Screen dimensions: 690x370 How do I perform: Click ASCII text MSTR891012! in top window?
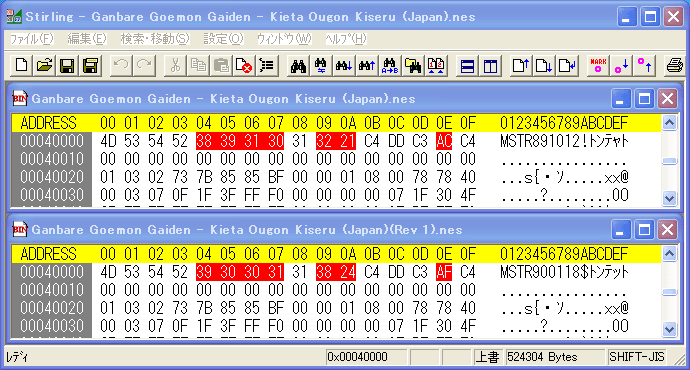(544, 141)
